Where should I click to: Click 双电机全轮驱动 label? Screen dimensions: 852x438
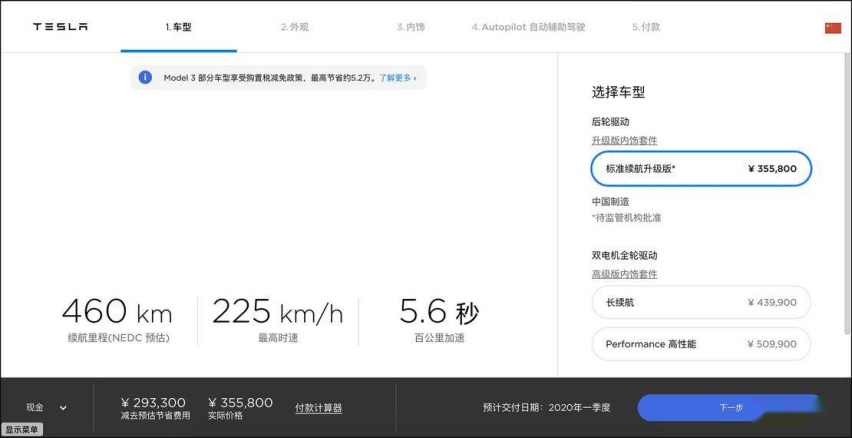tap(624, 255)
